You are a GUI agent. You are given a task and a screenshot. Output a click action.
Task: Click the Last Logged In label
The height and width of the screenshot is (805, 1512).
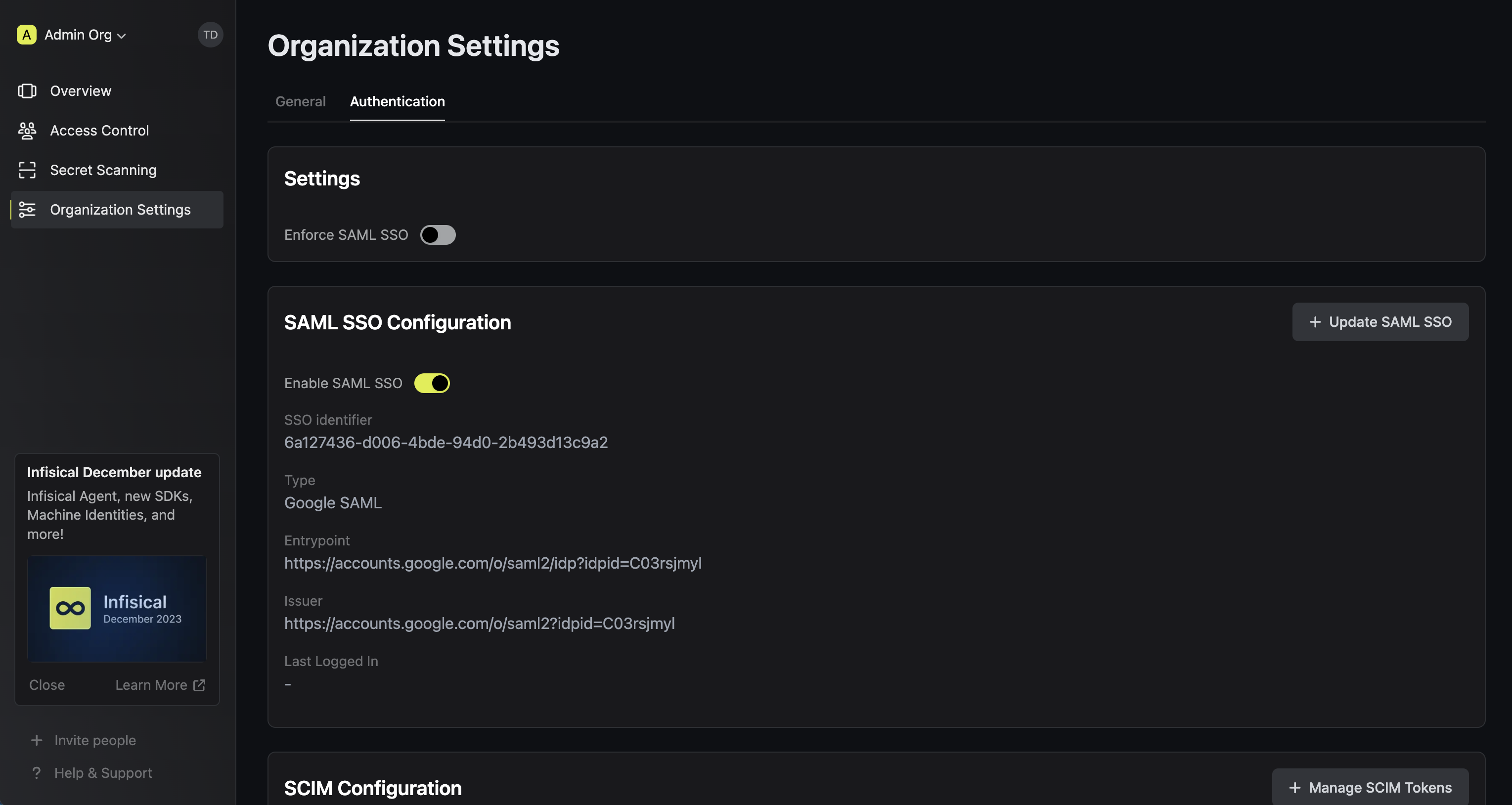(331, 661)
